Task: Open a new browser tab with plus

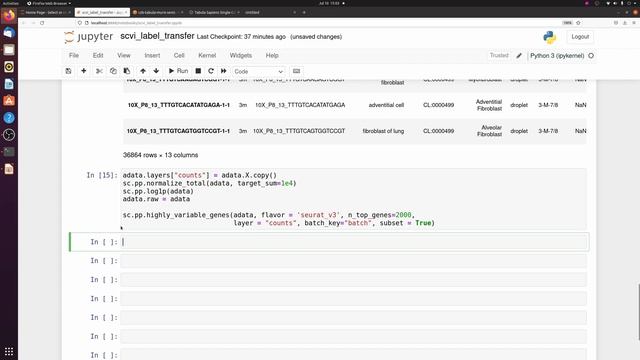Action: (x=304, y=12)
